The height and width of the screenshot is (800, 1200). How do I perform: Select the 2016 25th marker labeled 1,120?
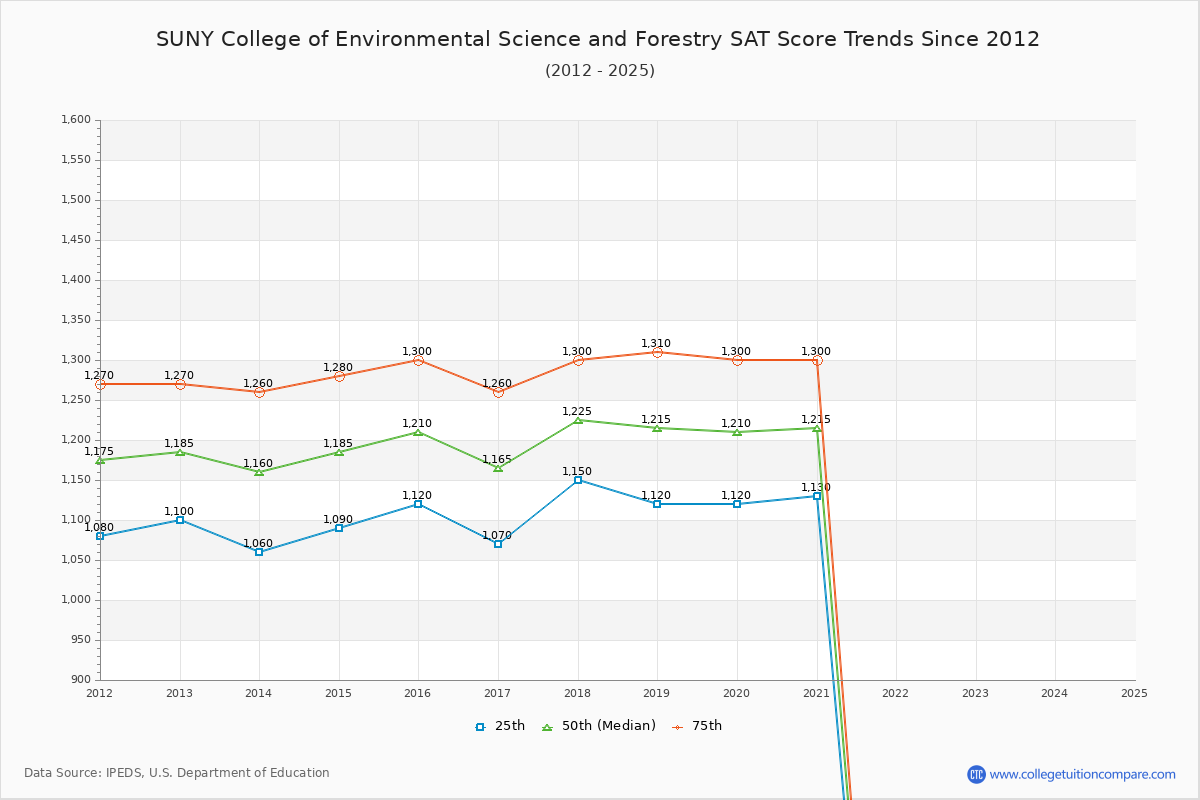[418, 504]
